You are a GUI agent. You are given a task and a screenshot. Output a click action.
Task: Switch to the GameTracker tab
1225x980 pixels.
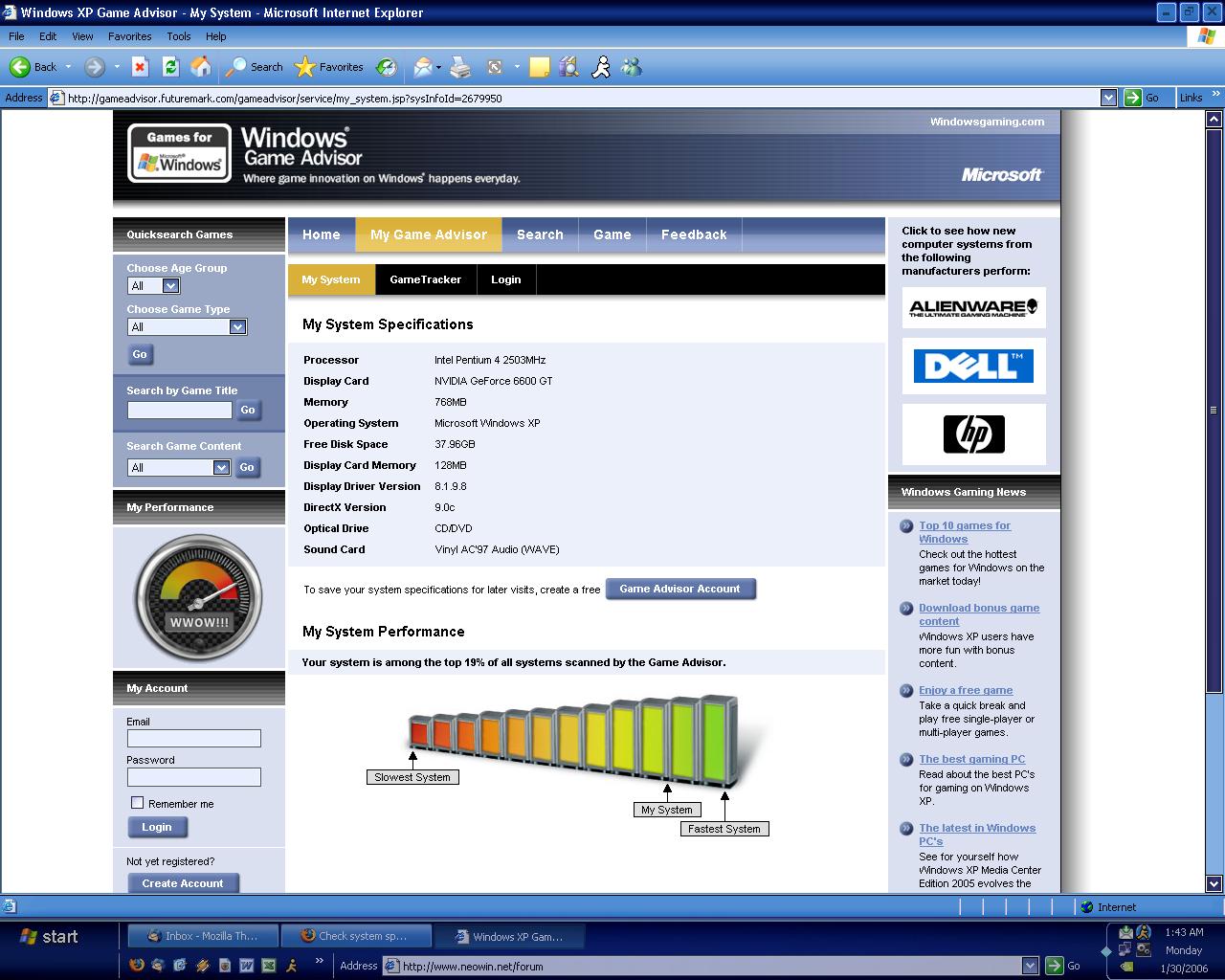(x=426, y=279)
